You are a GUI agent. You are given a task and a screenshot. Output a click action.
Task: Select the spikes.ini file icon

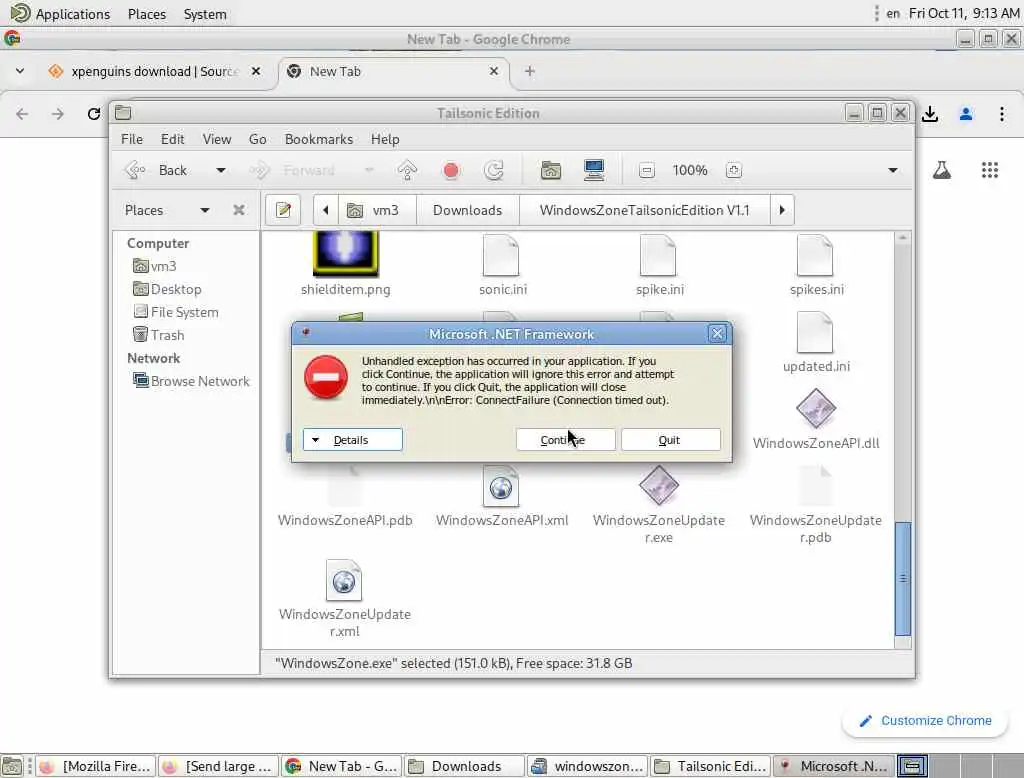click(x=815, y=256)
